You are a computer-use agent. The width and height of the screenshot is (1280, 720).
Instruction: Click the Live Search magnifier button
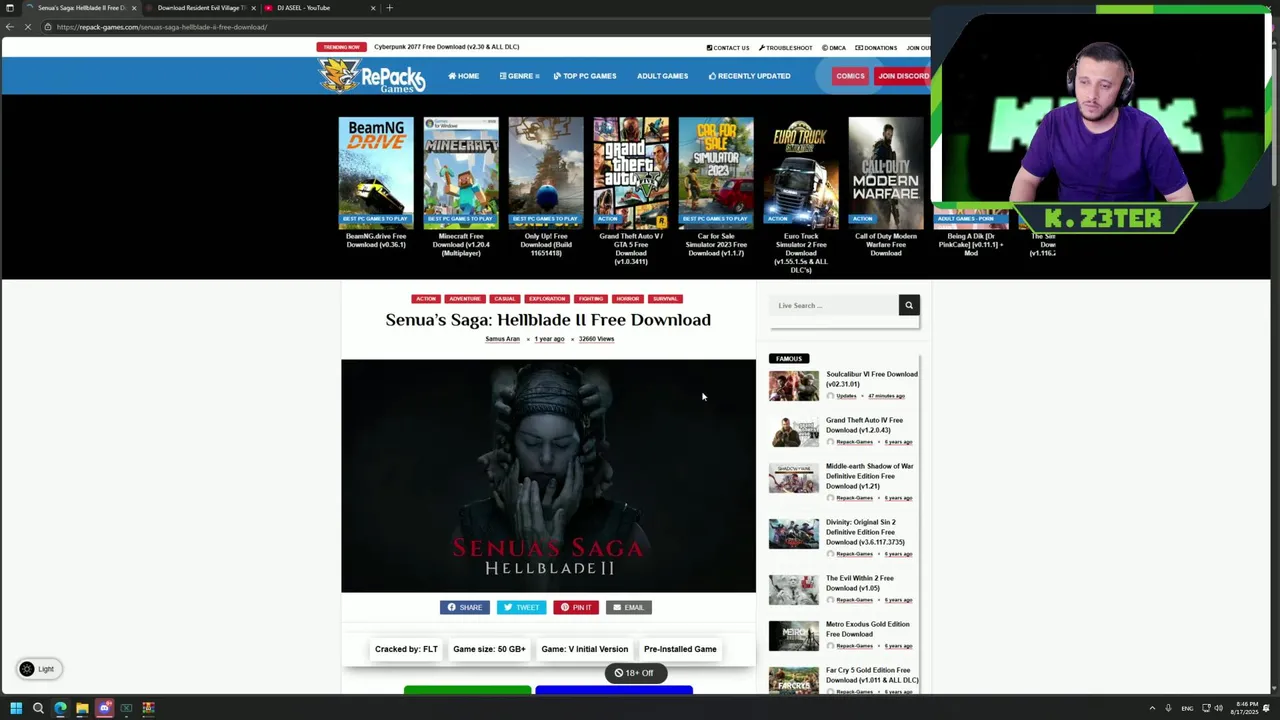pos(908,305)
